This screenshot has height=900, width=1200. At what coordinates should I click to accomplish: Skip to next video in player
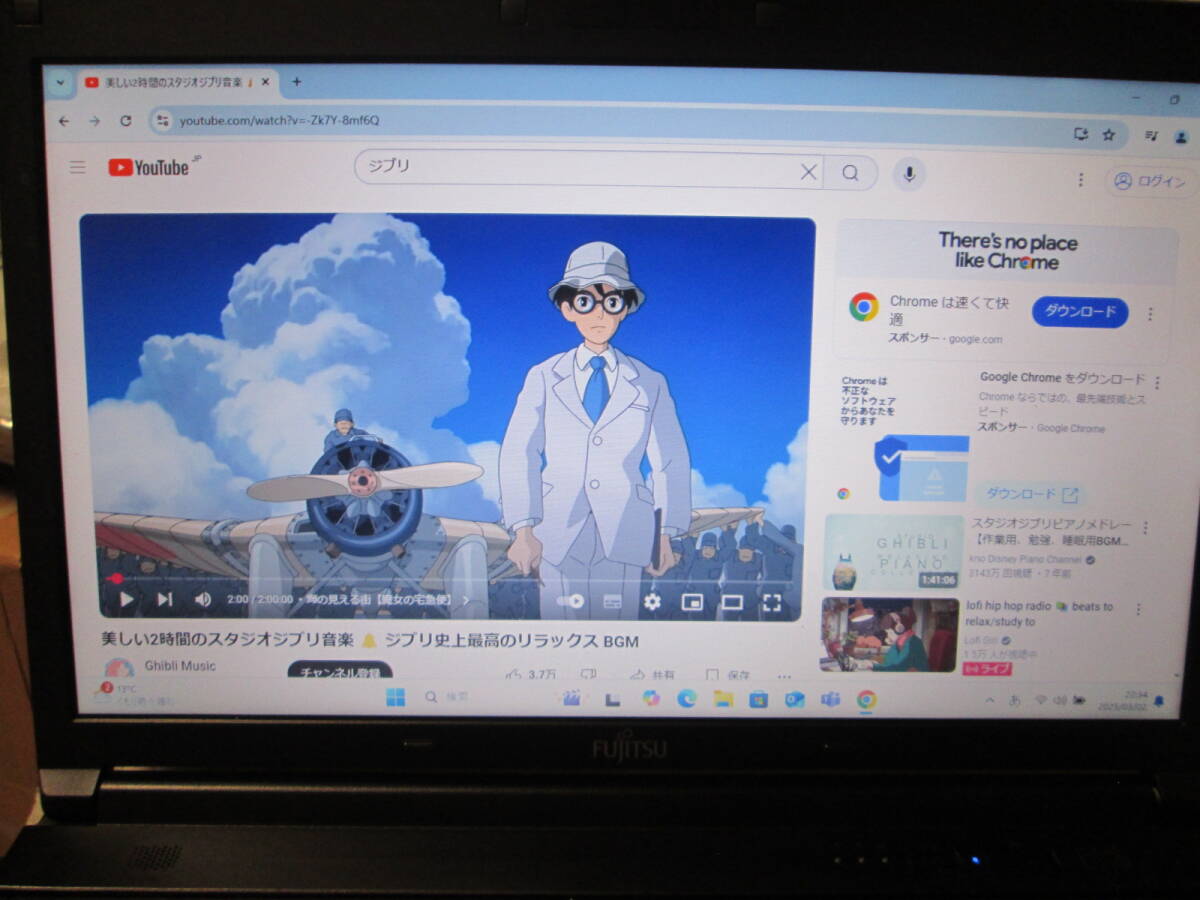(x=165, y=599)
